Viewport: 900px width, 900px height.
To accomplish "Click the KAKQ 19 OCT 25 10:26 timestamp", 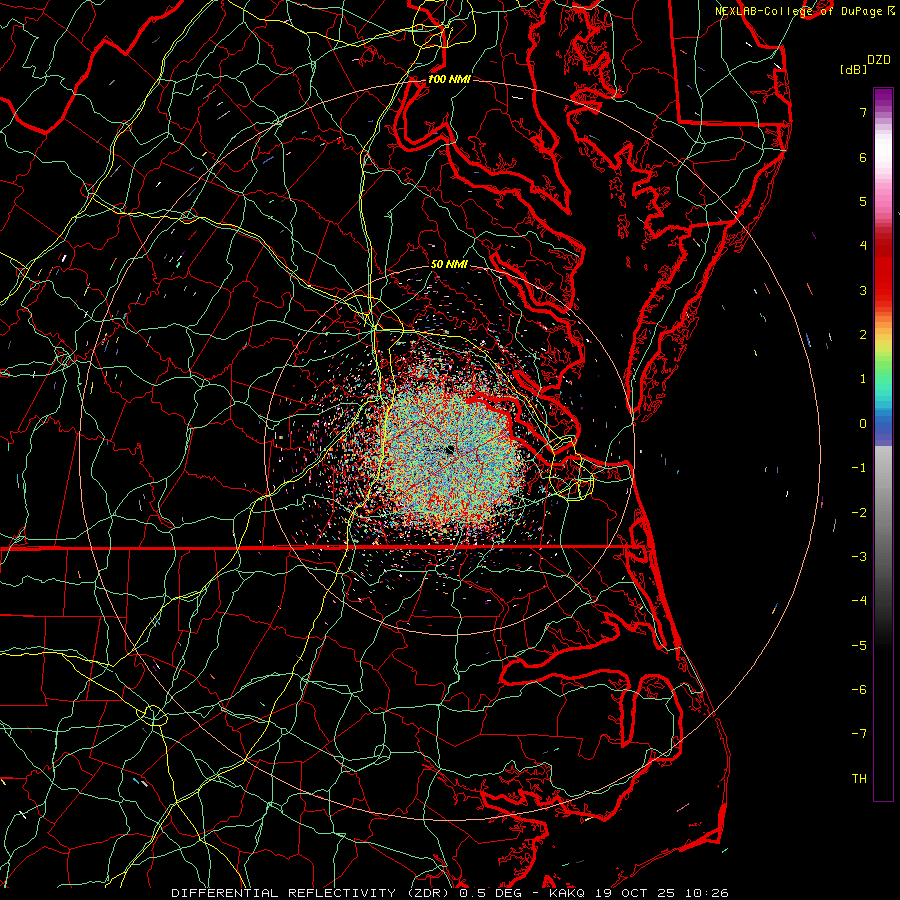I will tap(639, 893).
